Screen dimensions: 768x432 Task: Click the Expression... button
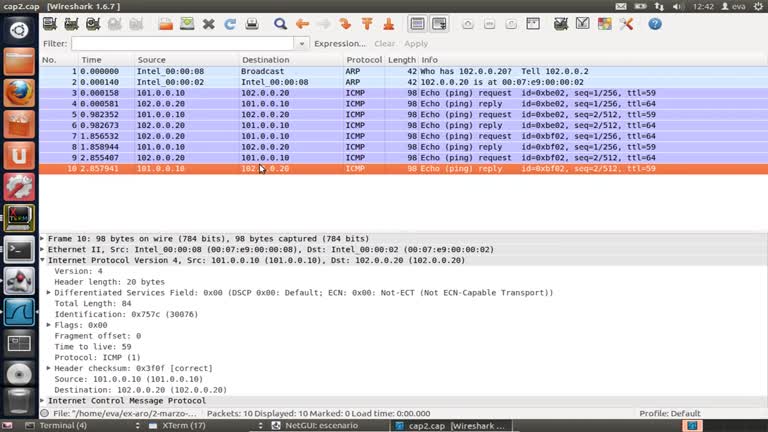coord(340,44)
